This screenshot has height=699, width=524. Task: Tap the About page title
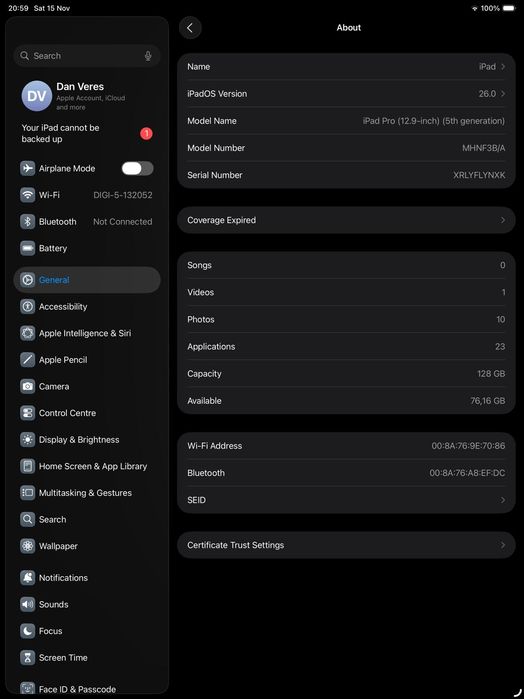click(x=349, y=28)
